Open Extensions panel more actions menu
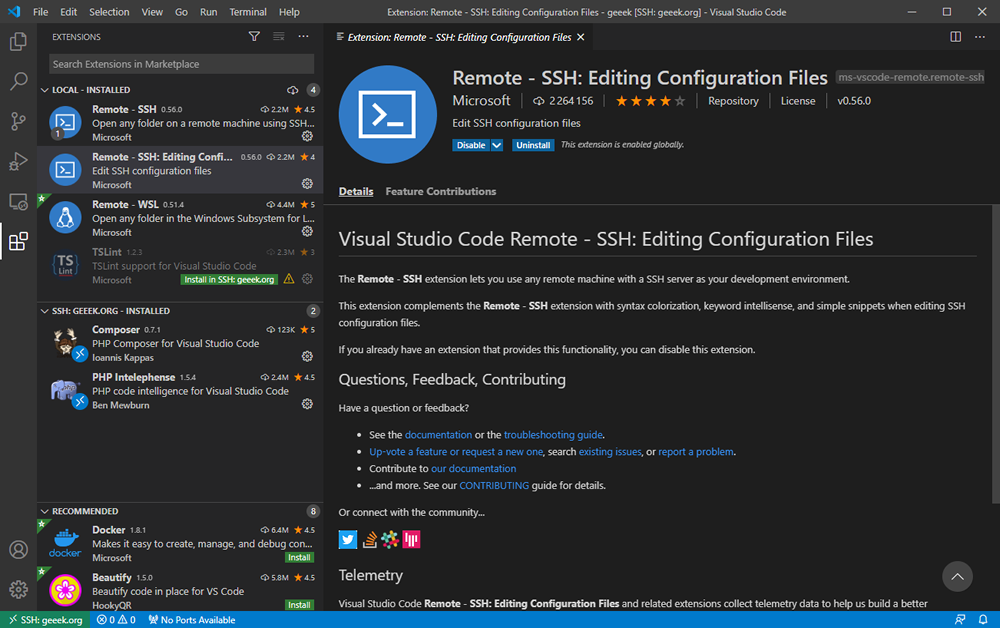The height and width of the screenshot is (628, 1000). (304, 36)
